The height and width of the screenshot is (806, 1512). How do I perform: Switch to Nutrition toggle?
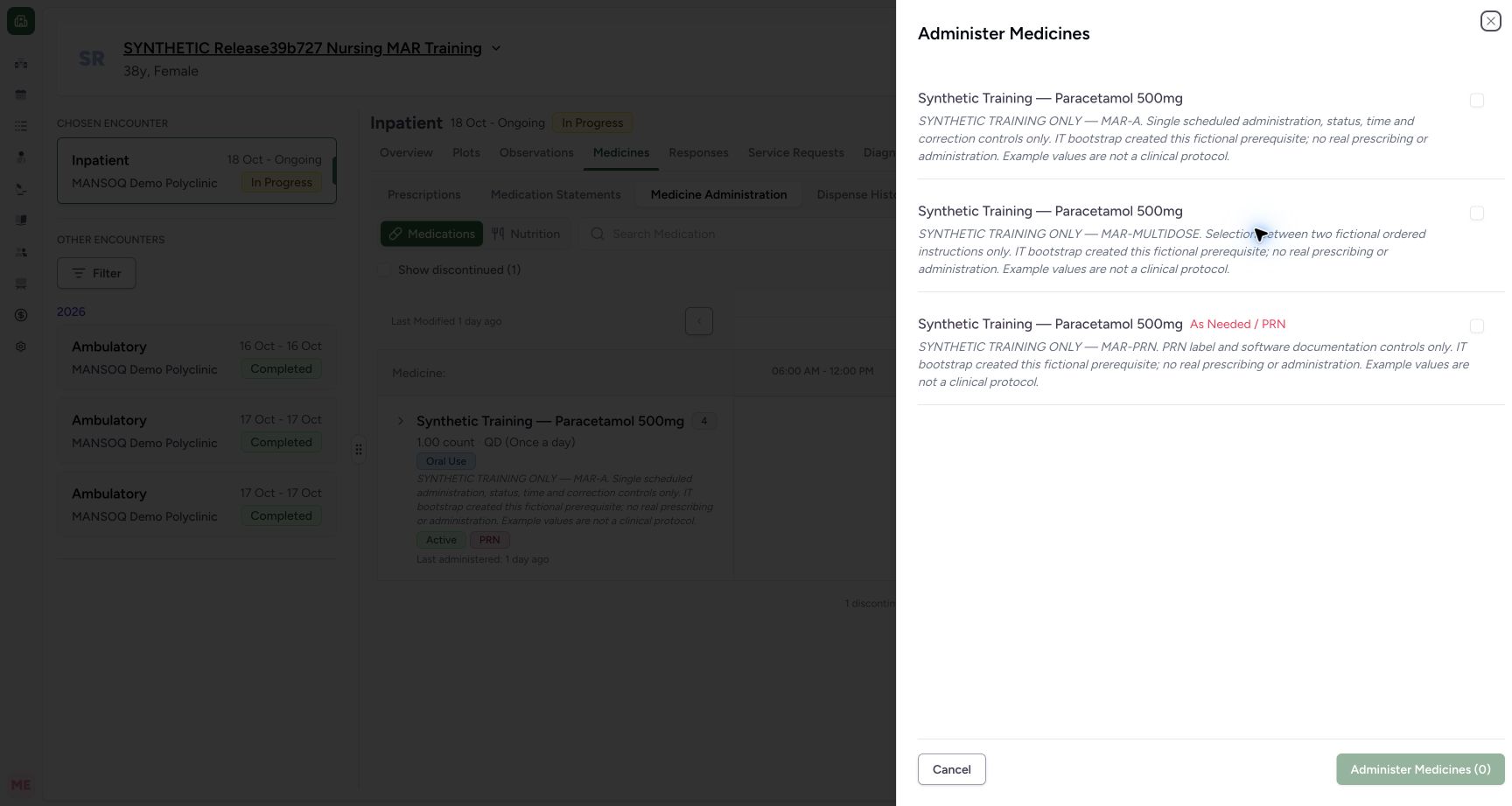(526, 234)
